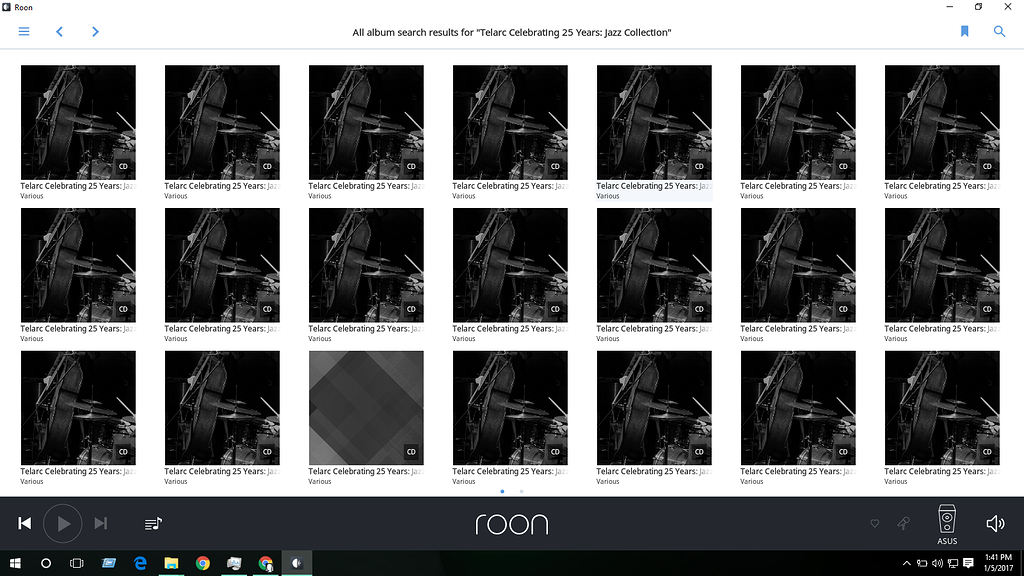1024x576 pixels.
Task: Open the first Telarc Celebrating 25 Years album
Action: click(x=78, y=122)
